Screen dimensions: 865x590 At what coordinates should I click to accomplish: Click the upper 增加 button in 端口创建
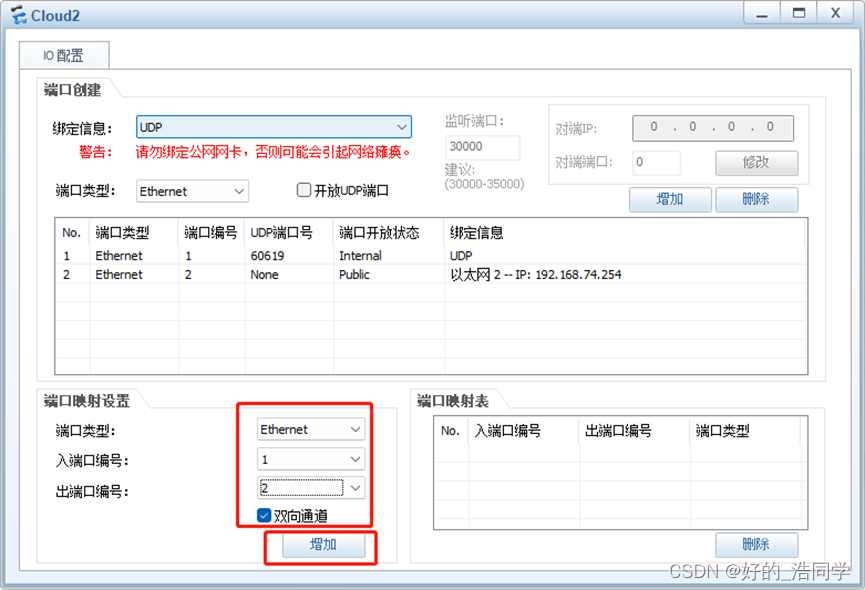coord(670,199)
